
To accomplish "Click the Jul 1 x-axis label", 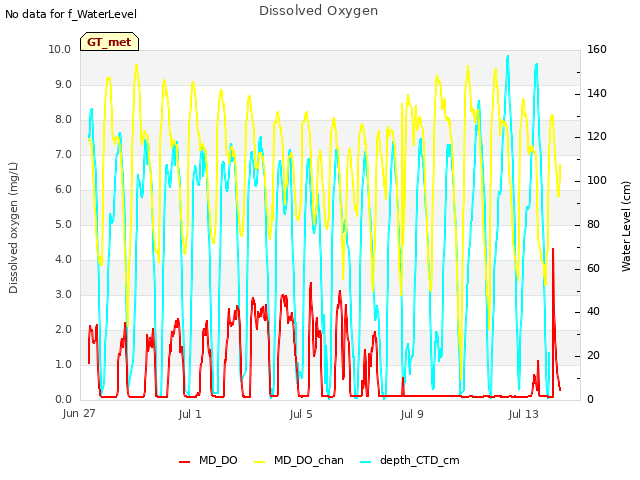I will 190,414.
